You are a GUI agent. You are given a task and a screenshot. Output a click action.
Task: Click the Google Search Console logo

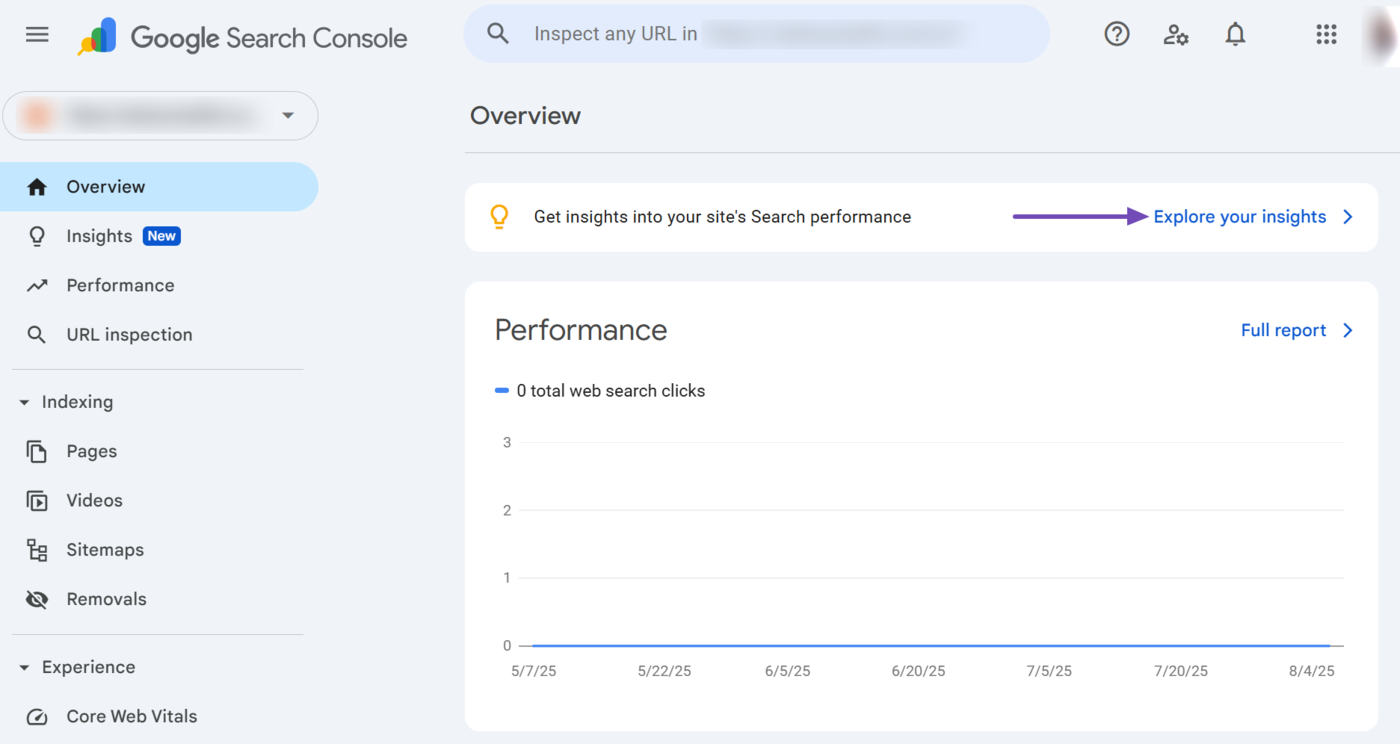point(243,38)
